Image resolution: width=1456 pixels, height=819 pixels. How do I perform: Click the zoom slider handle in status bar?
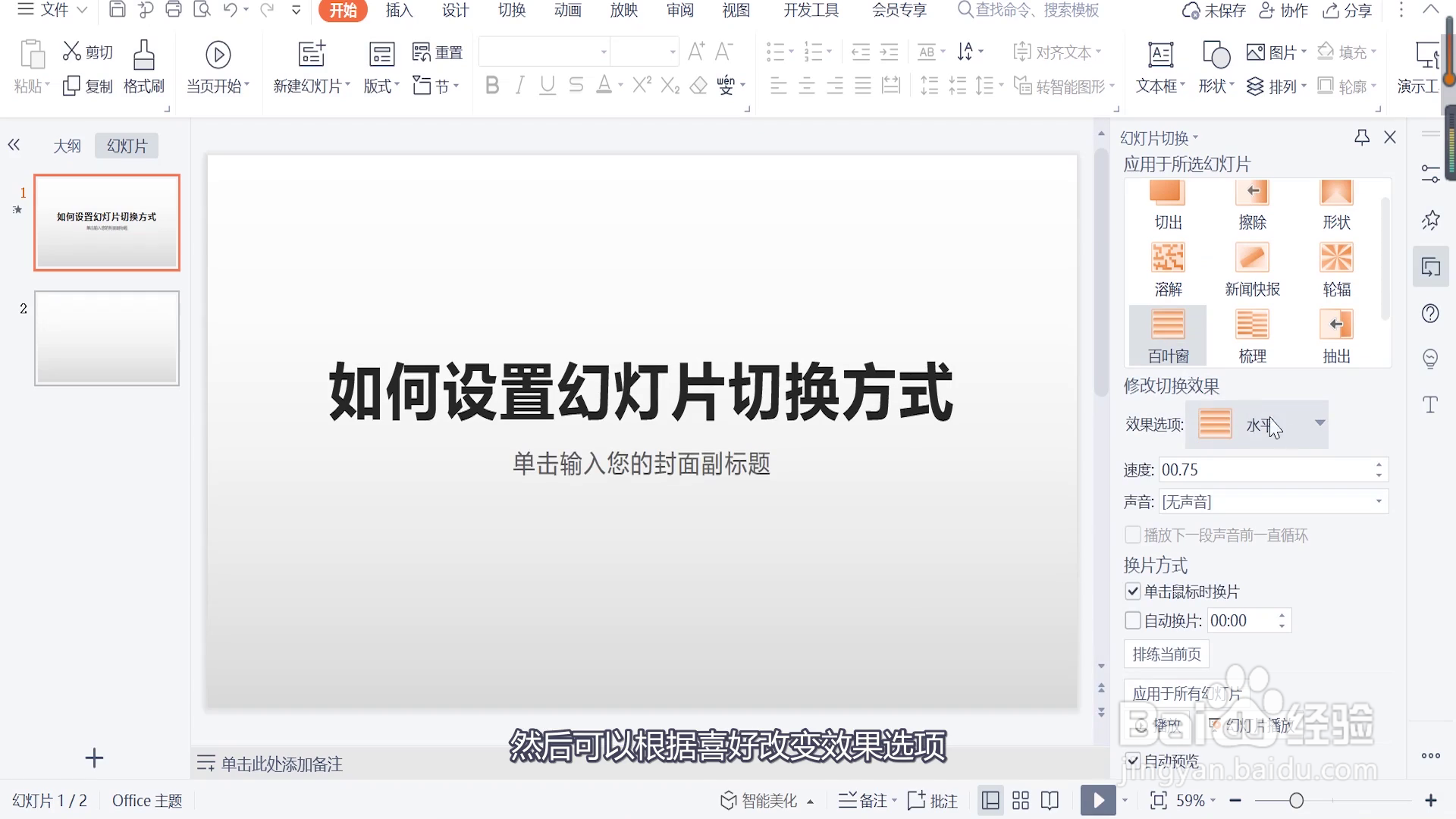(1296, 800)
